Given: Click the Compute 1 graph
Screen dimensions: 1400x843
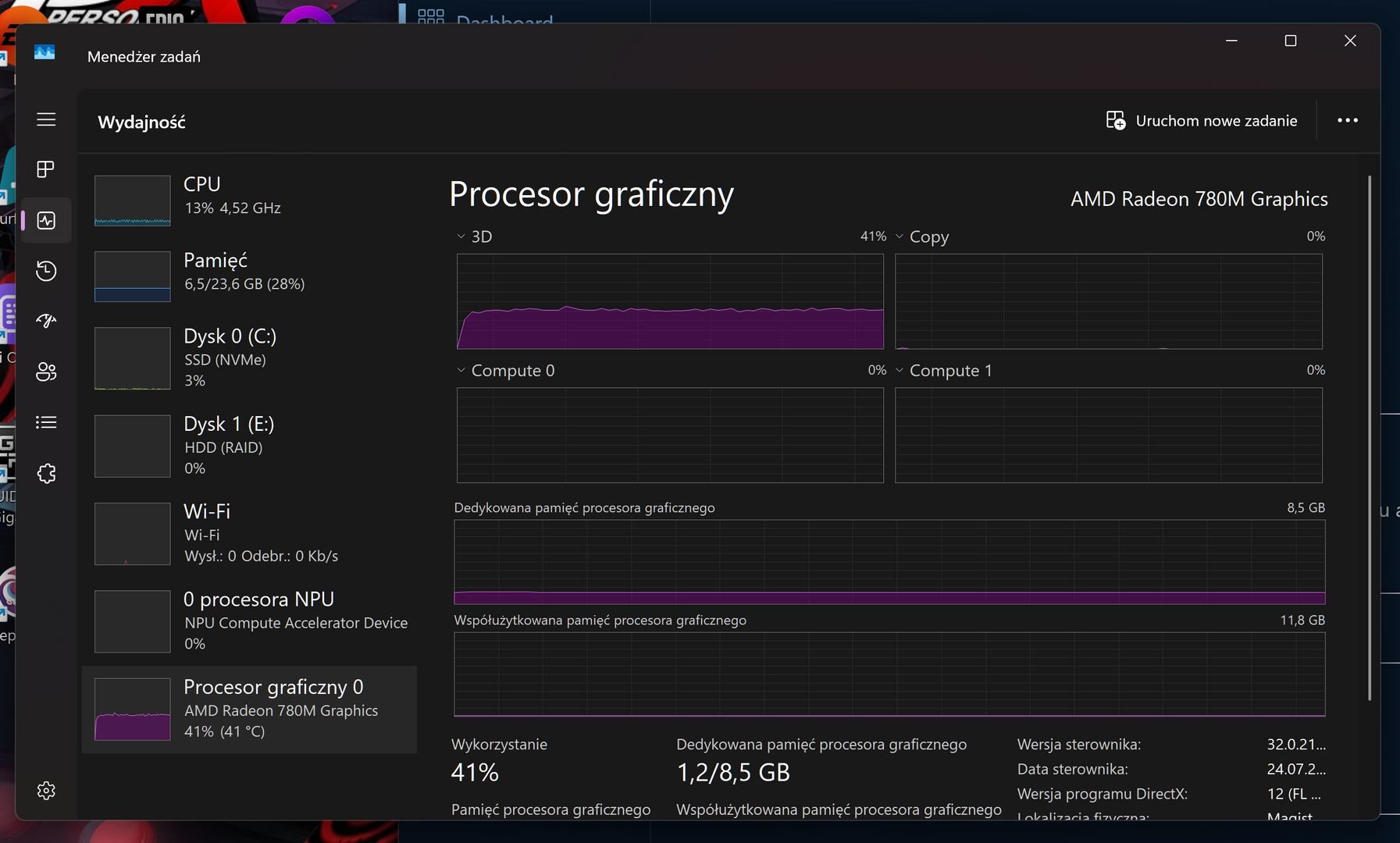Looking at the screenshot, I should pyautogui.click(x=1109, y=435).
